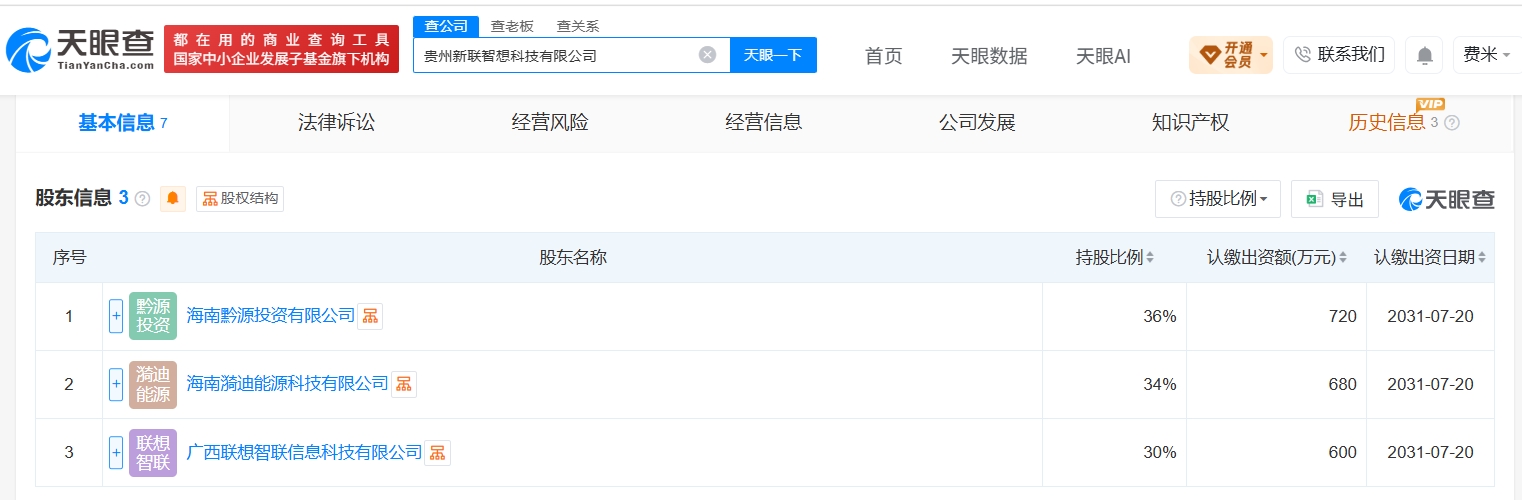The width and height of the screenshot is (1522, 500).
Task: Click help icon beside 历史信息 tab
Action: [x=1452, y=123]
